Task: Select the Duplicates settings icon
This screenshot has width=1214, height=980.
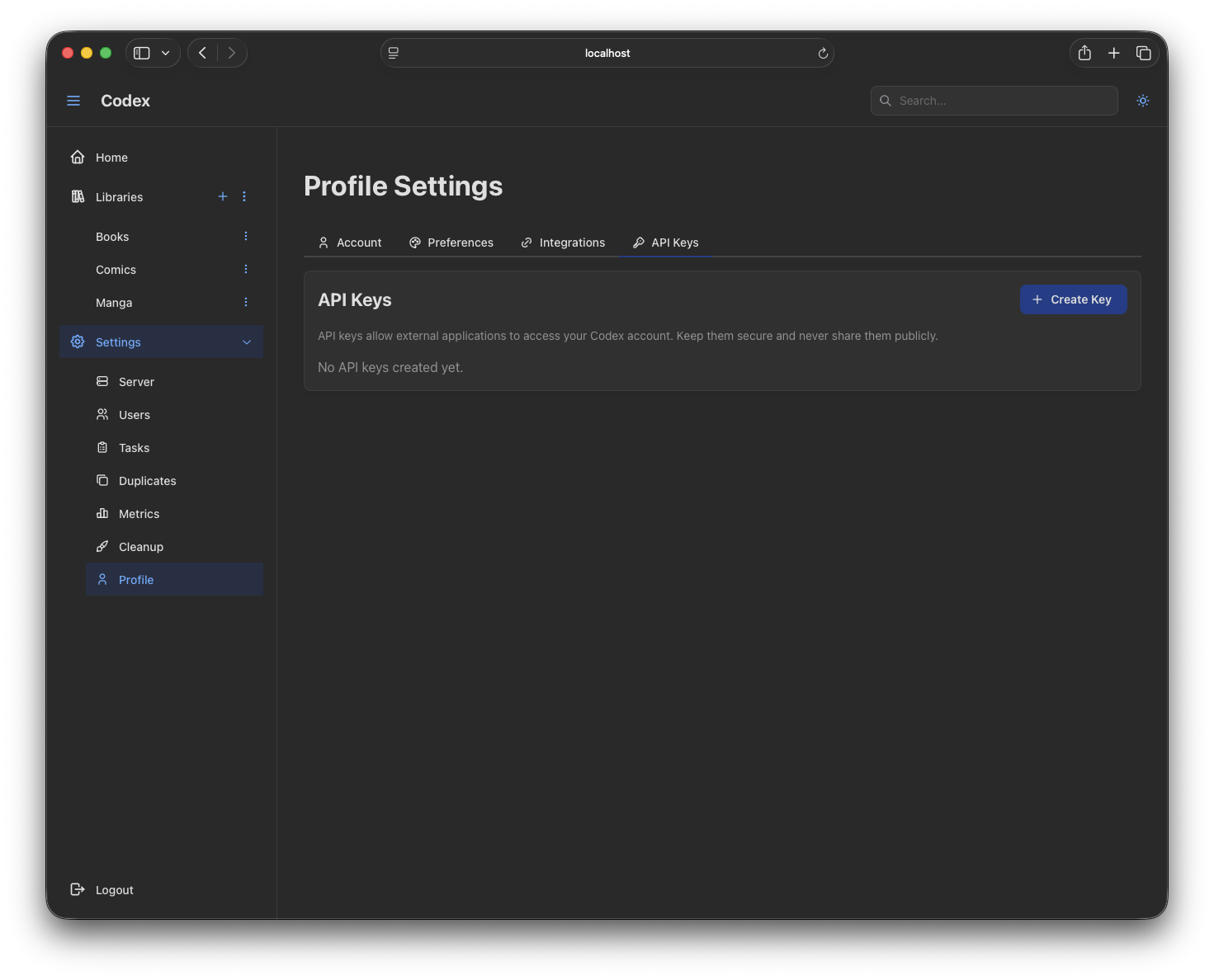Action: click(x=102, y=480)
